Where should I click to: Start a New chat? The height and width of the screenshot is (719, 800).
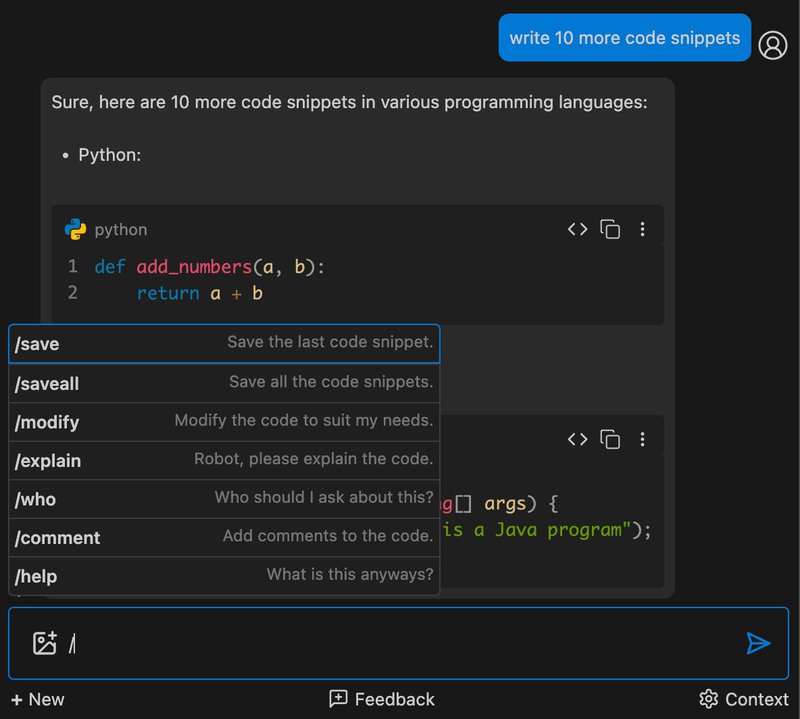pyautogui.click(x=38, y=699)
